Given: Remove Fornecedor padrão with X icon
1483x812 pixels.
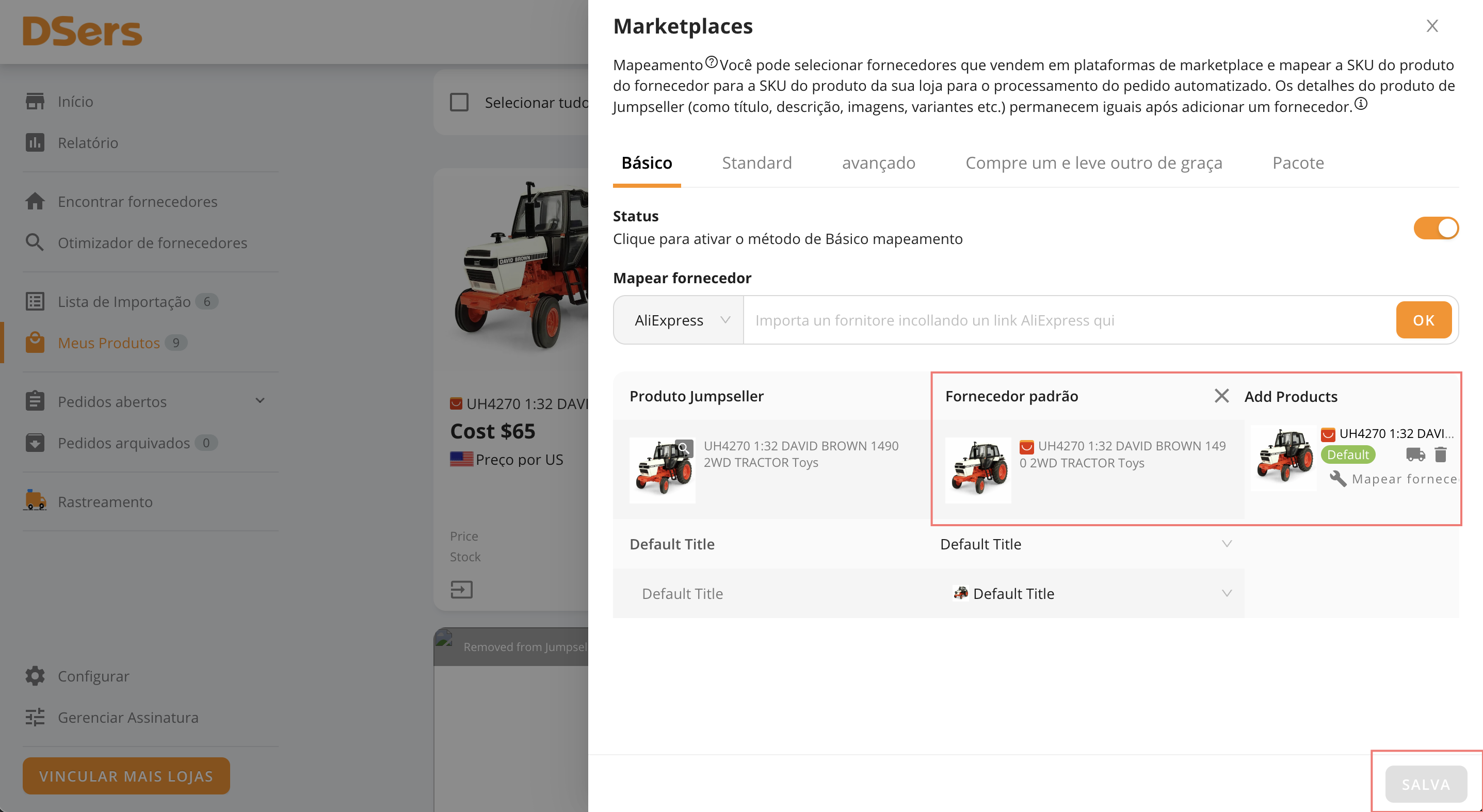Looking at the screenshot, I should click(1221, 396).
